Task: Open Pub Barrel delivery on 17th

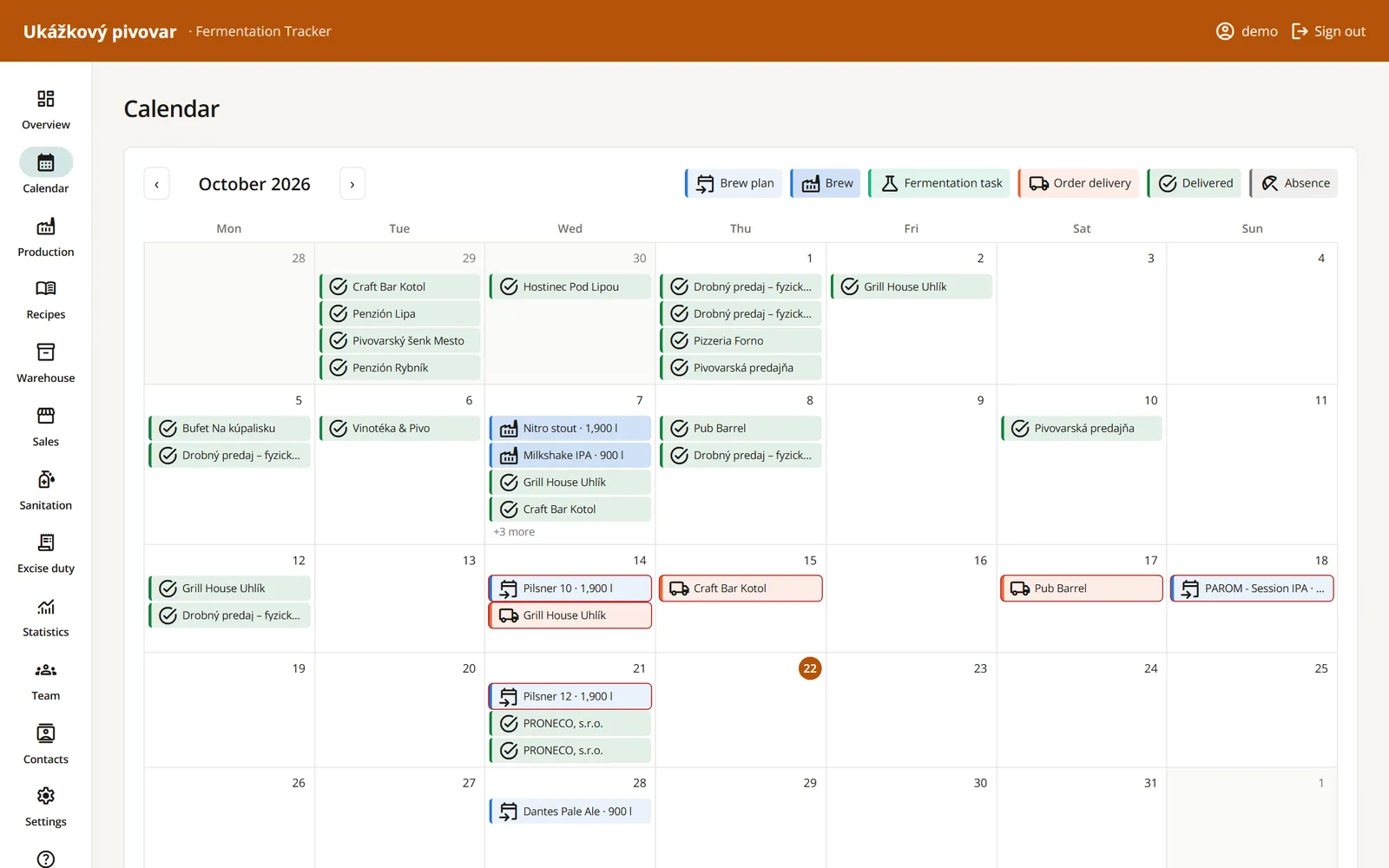Action: (1082, 589)
